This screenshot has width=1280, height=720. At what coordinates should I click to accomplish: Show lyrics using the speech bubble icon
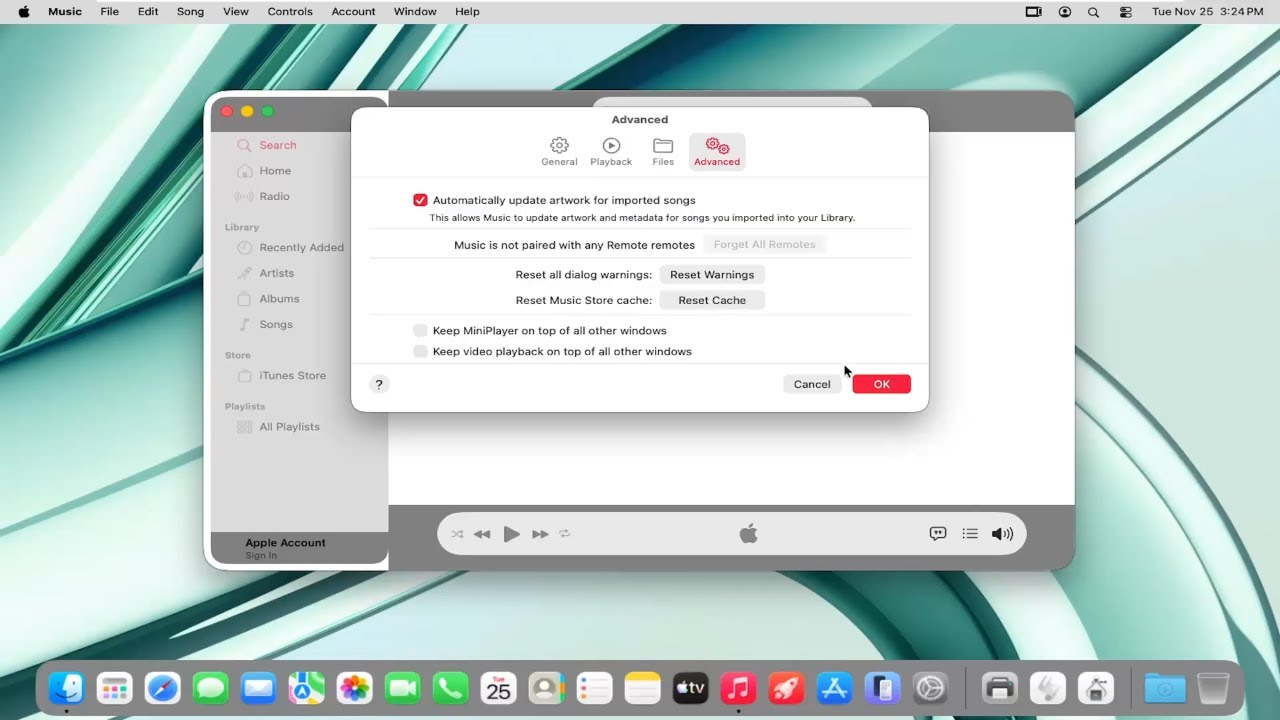tap(938, 534)
